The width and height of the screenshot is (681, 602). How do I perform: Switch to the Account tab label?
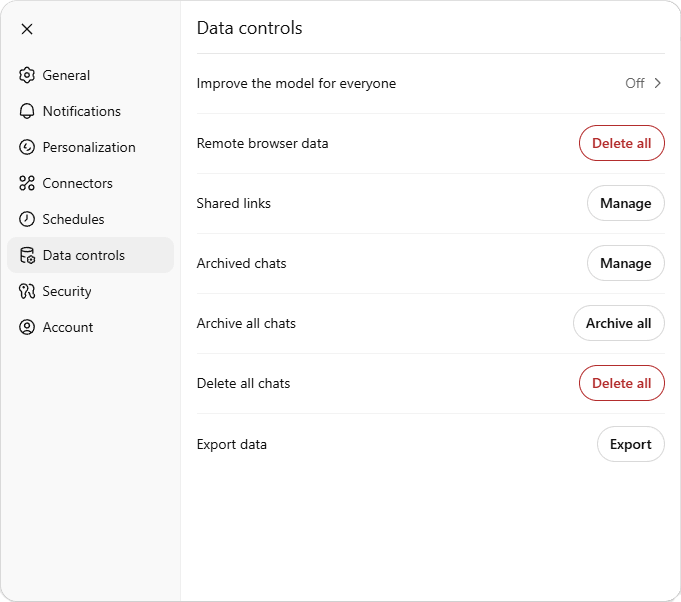[x=68, y=327]
